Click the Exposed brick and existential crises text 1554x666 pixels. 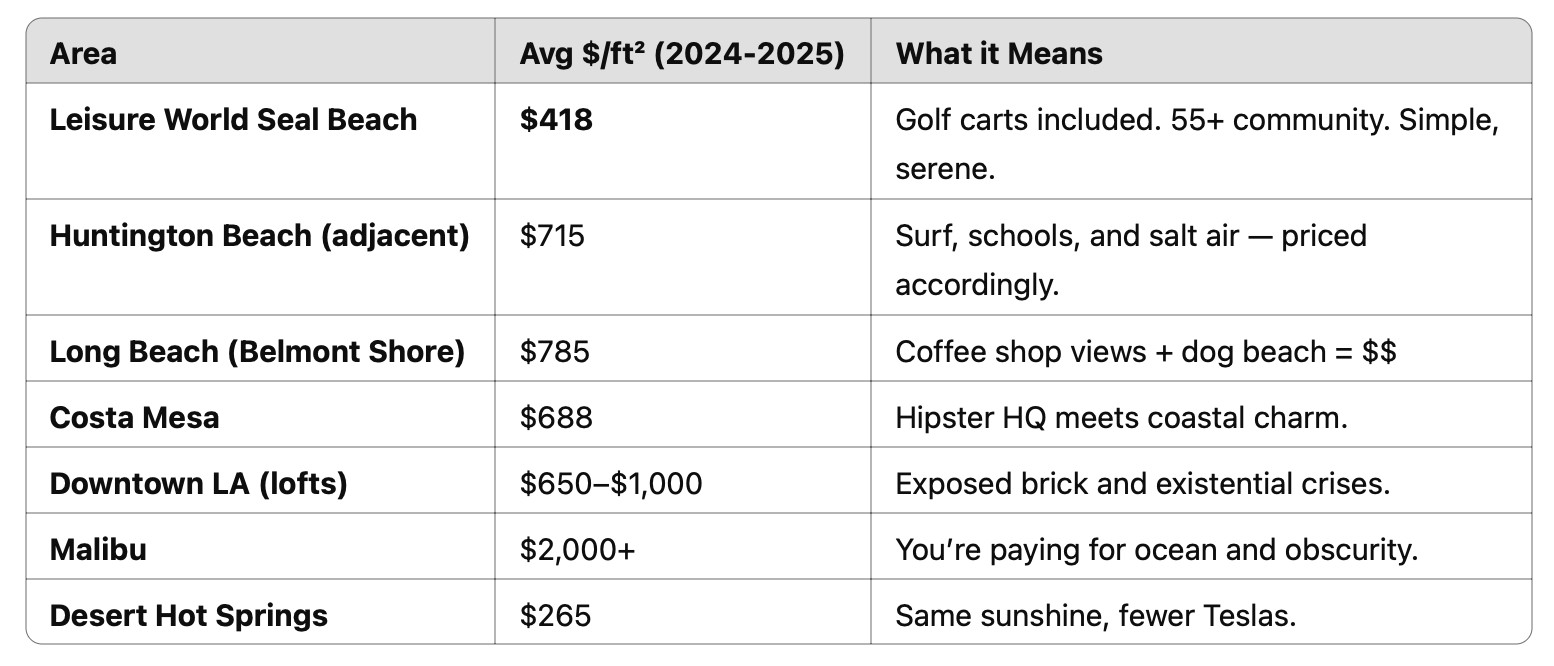pyautogui.click(x=1143, y=484)
